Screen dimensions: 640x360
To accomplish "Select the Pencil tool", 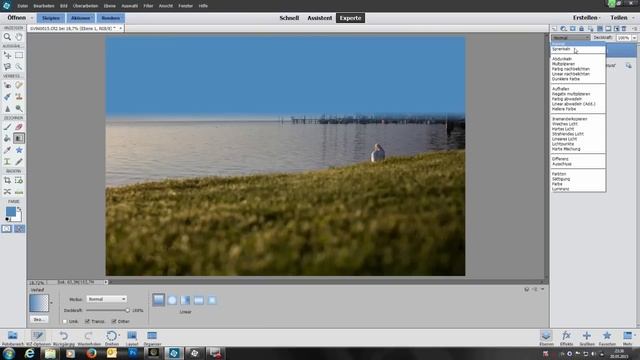I will 19,162.
